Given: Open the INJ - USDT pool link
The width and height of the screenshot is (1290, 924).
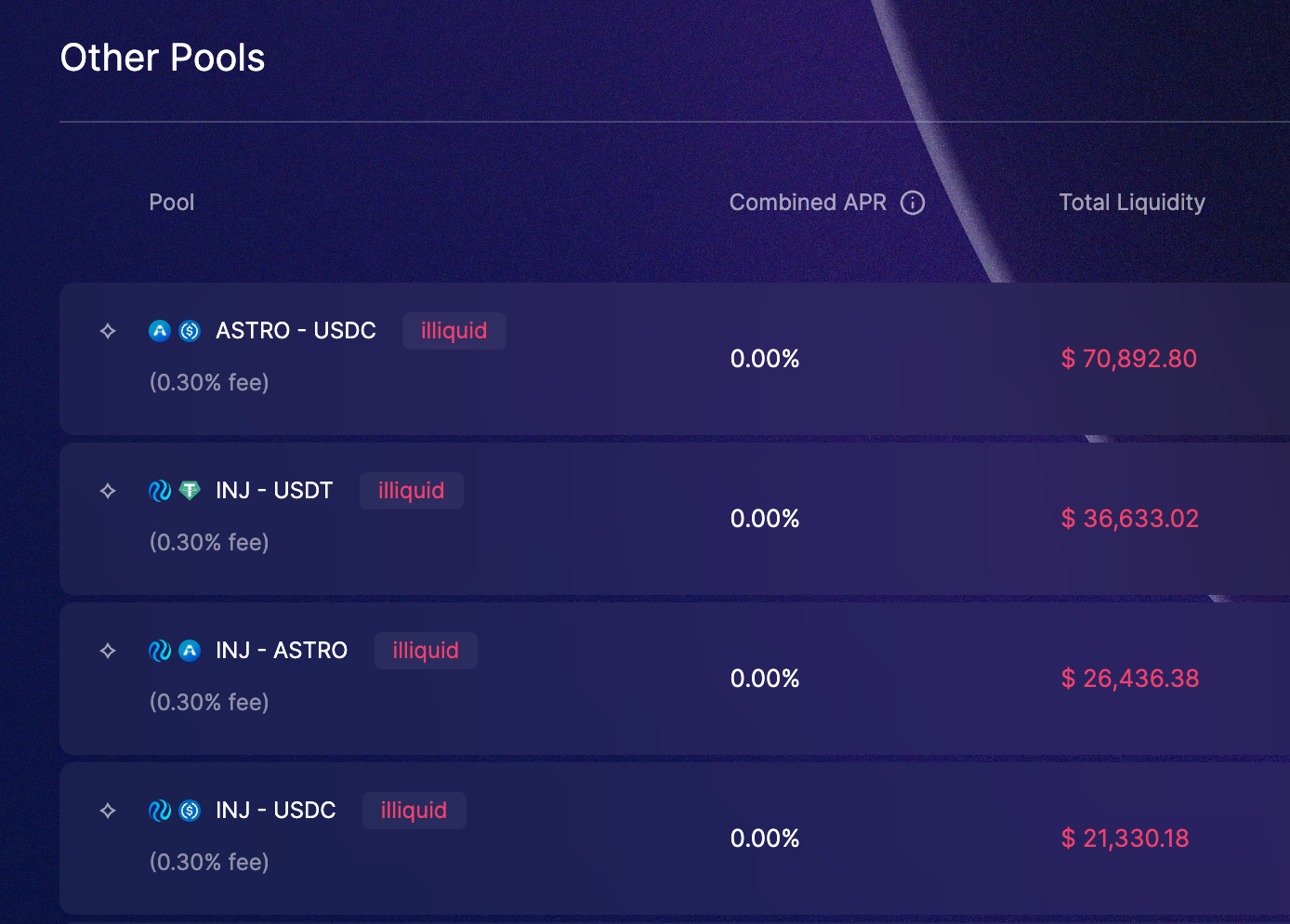Looking at the screenshot, I should click(274, 491).
